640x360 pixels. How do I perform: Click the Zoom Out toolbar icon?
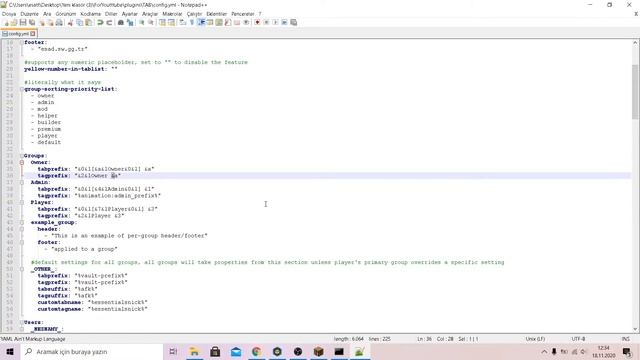coord(151,22)
